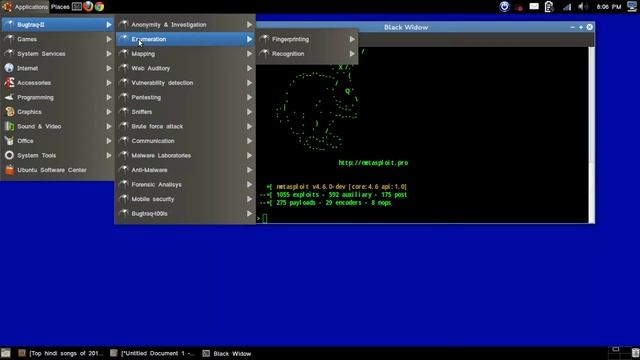Open the Fingerprinting submenu
This screenshot has height=360, width=640.
(x=307, y=40)
